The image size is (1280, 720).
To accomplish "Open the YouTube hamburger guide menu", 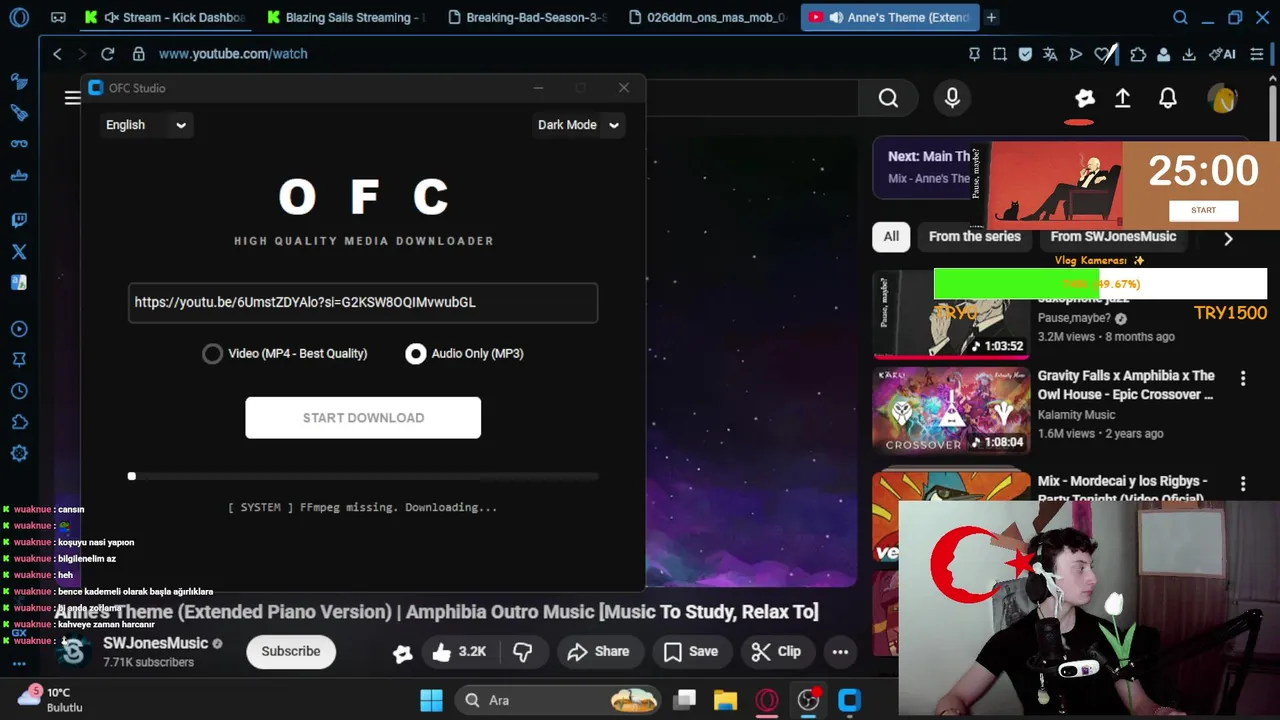I will click(72, 98).
